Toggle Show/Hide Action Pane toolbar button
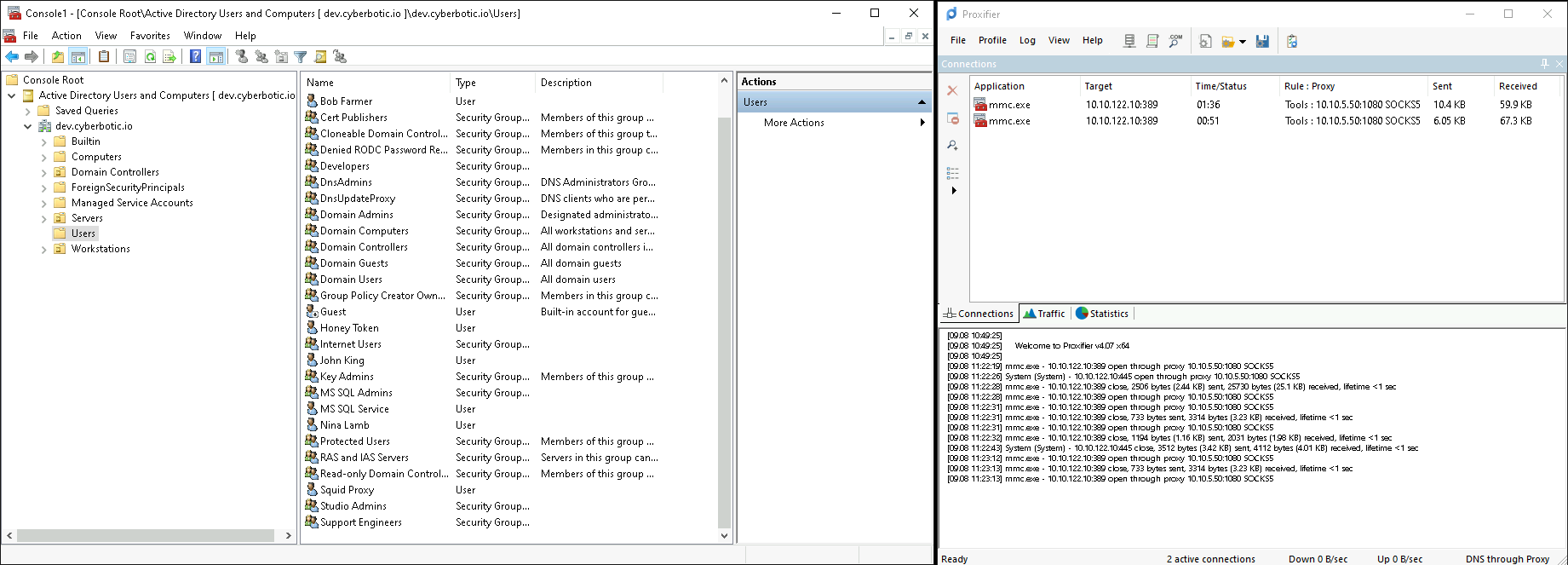The height and width of the screenshot is (565, 1568). pyautogui.click(x=216, y=57)
